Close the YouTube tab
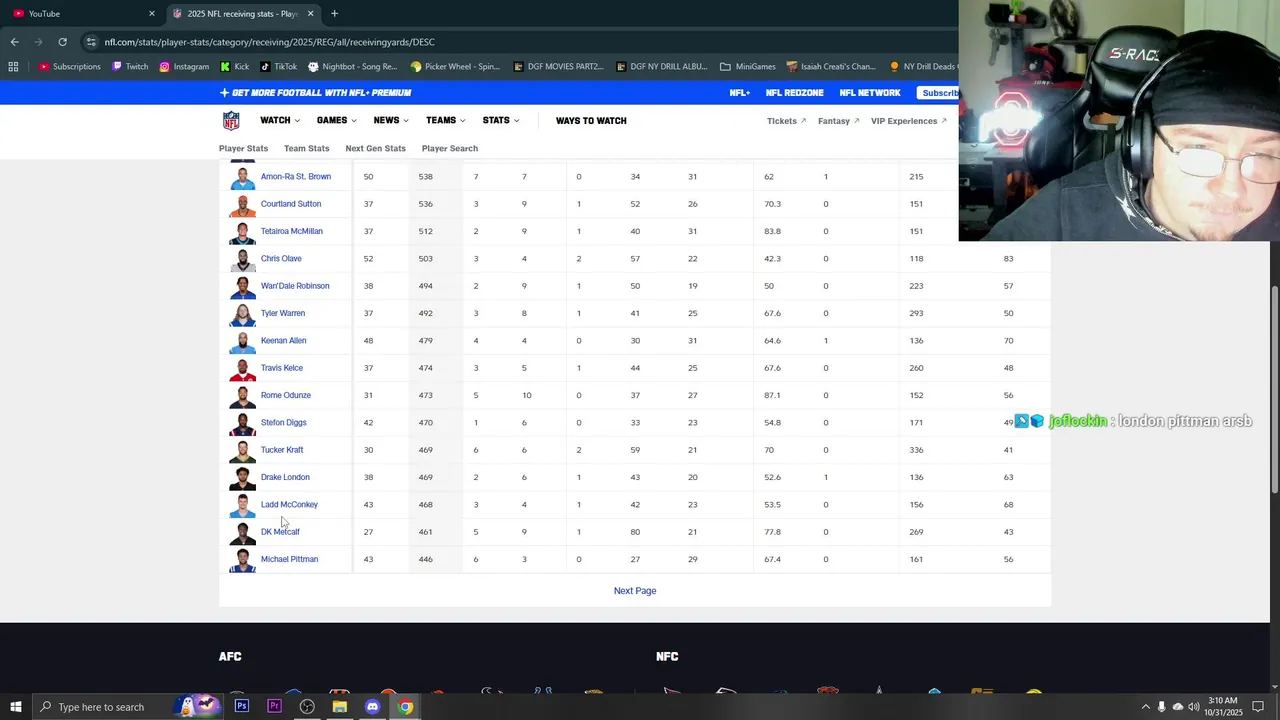 (x=152, y=14)
